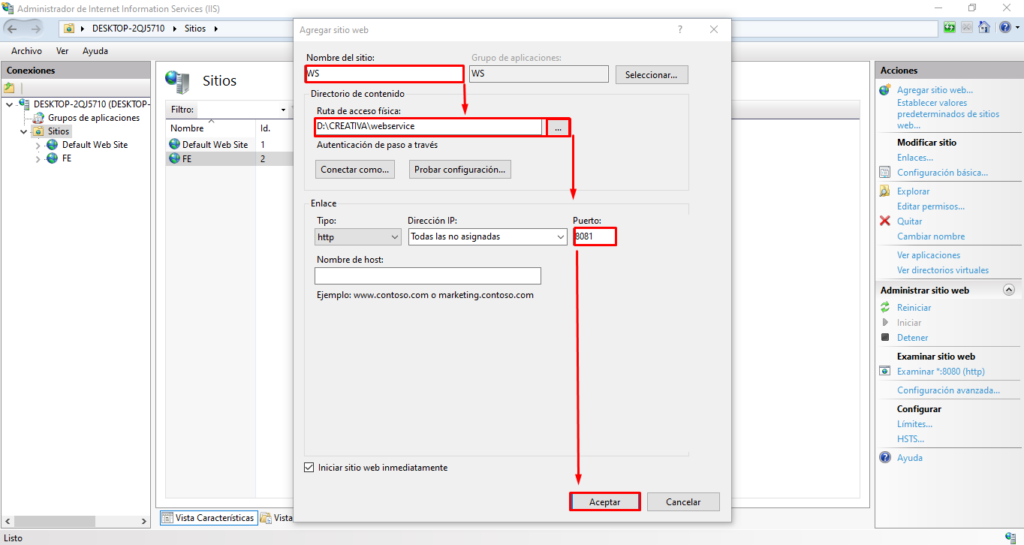Click Establecer valores predeterminados de sitios web link
The width and height of the screenshot is (1024, 545).
point(948,114)
